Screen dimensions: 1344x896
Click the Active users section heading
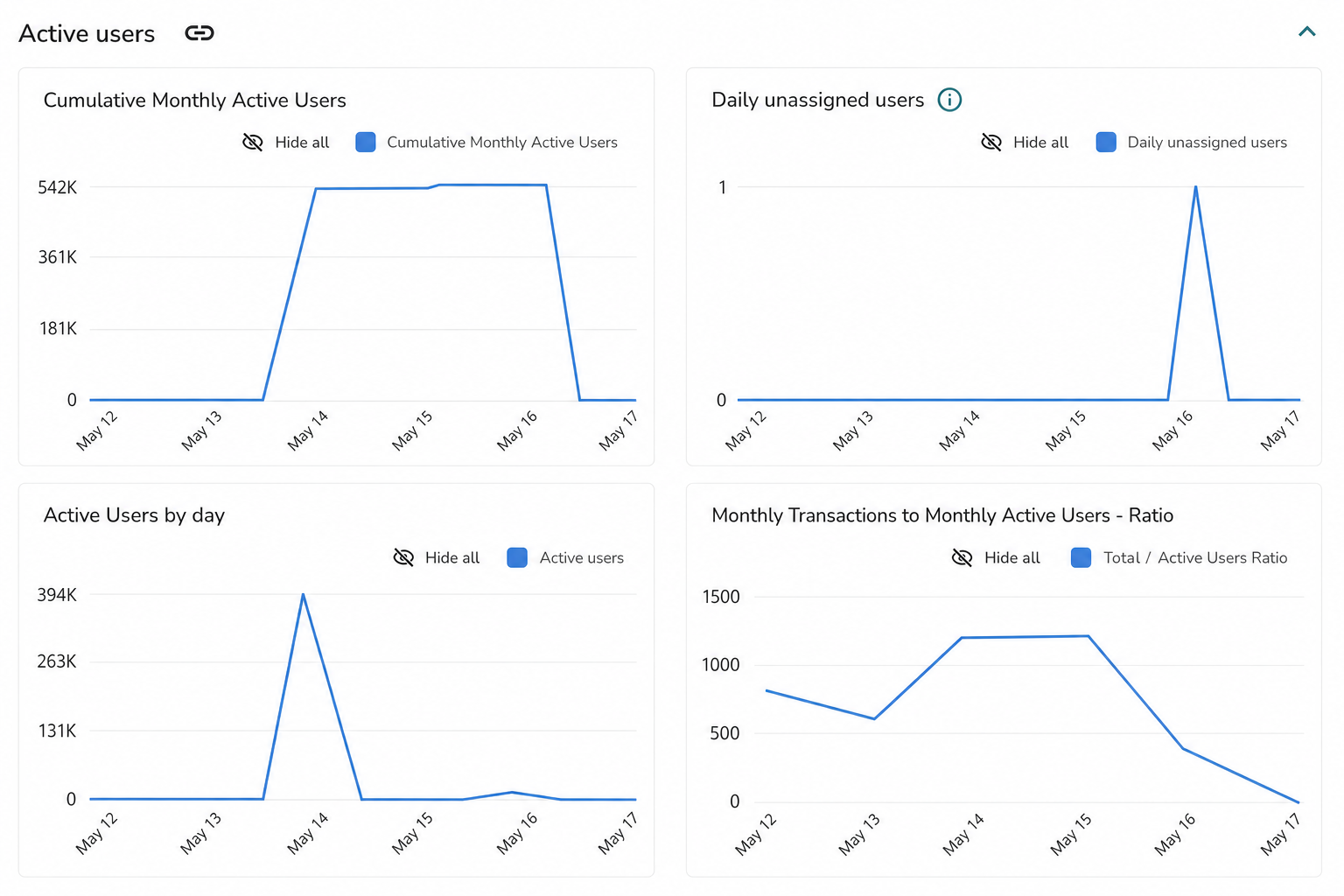click(x=87, y=33)
